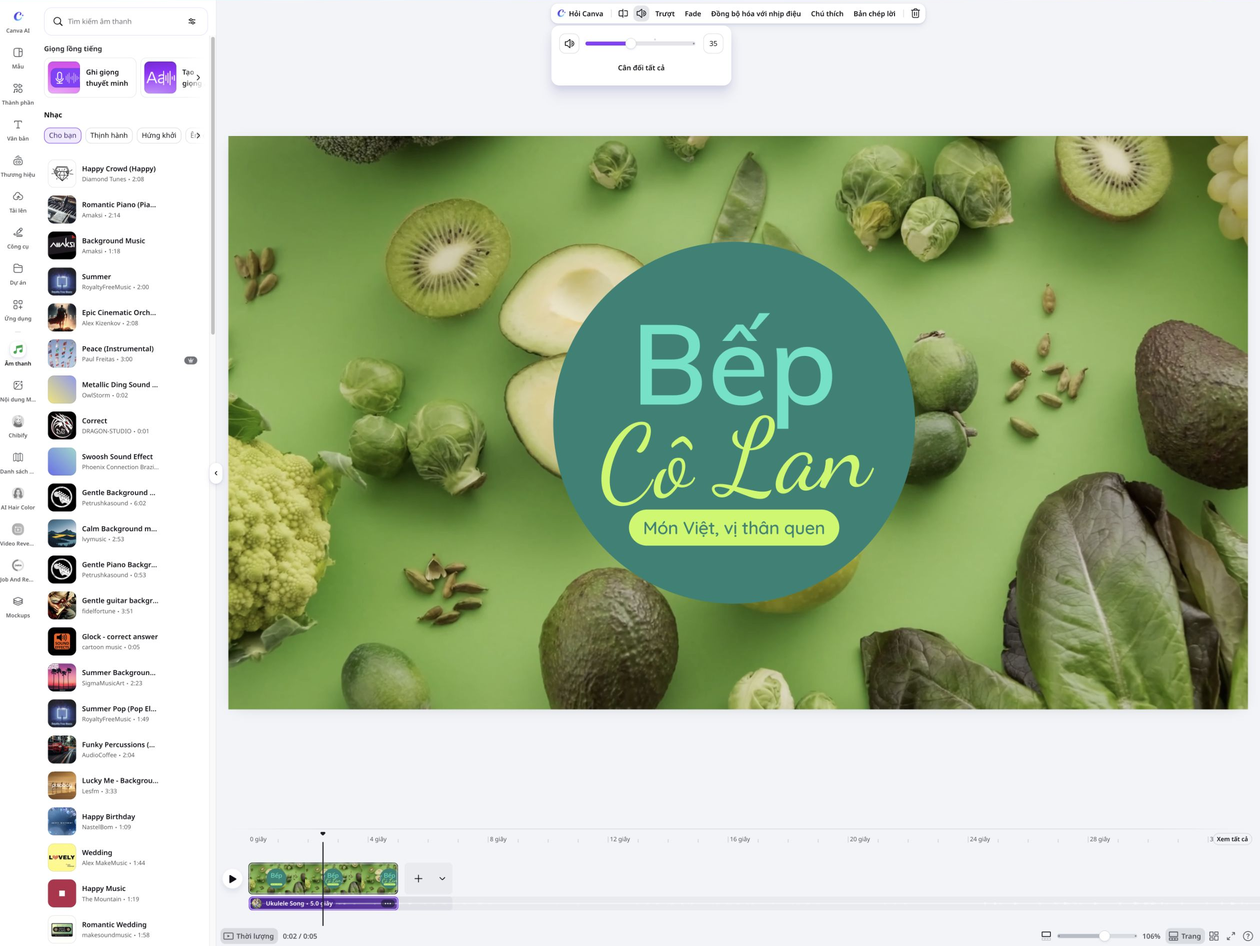Screen dimensions: 1260x946
Task: Select the Romantic Piano track
Action: pos(121,210)
